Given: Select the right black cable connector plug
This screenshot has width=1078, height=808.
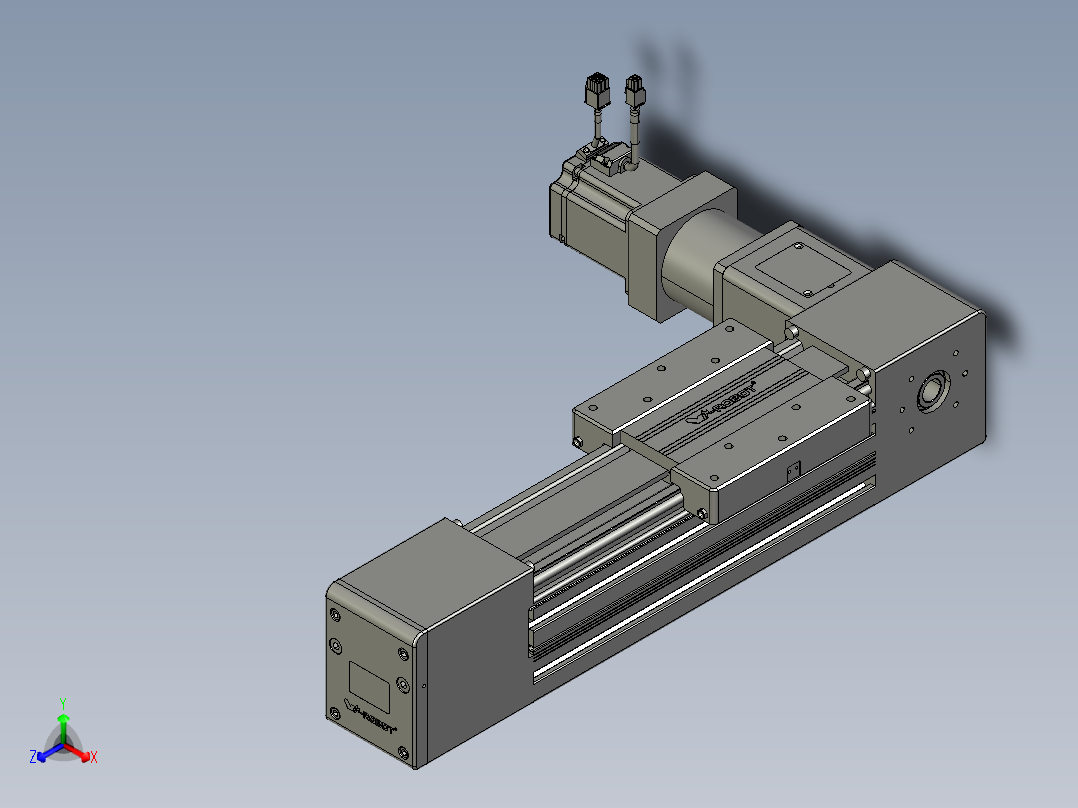Looking at the screenshot, I should [635, 91].
